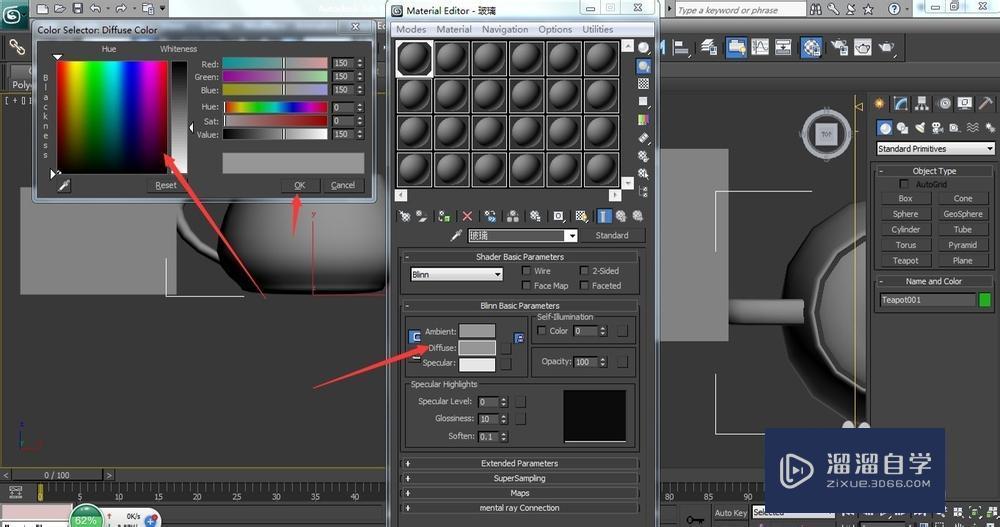Click Hue slider bar in Color Selector
The height and width of the screenshot is (527, 1000).
(276, 107)
